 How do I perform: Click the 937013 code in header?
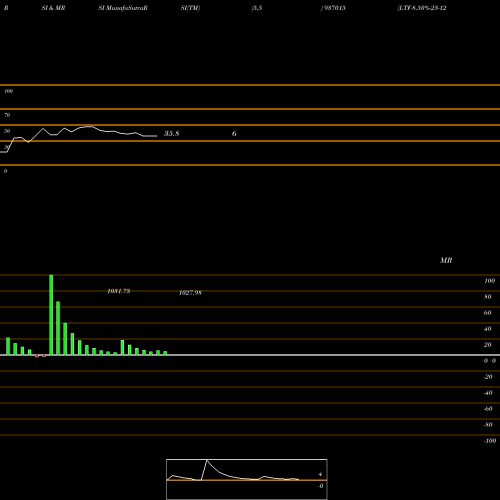click(x=335, y=8)
